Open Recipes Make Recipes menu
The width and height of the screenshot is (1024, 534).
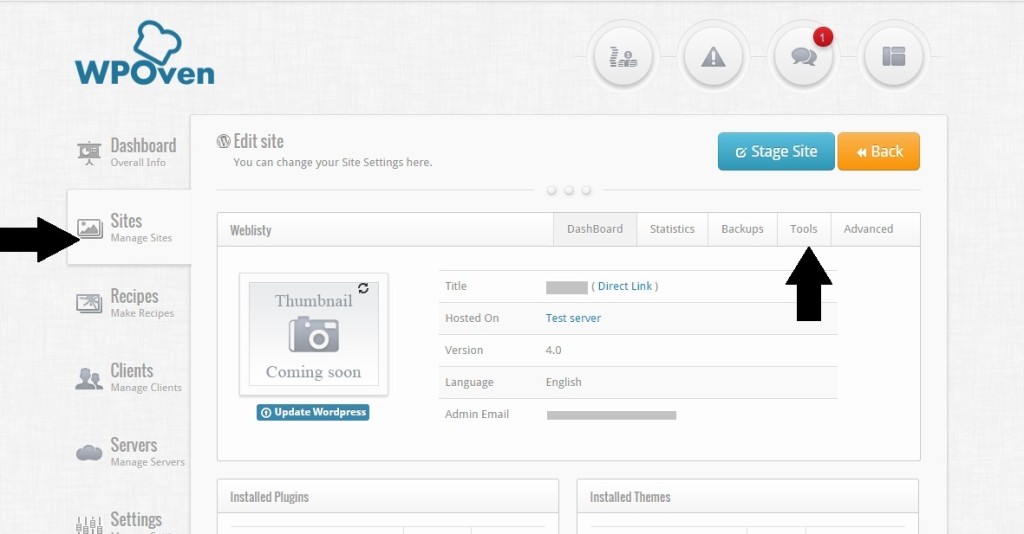click(128, 303)
